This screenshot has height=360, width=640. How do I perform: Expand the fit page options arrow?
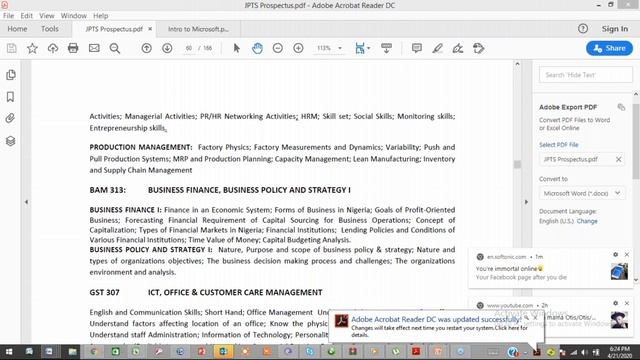[369, 48]
